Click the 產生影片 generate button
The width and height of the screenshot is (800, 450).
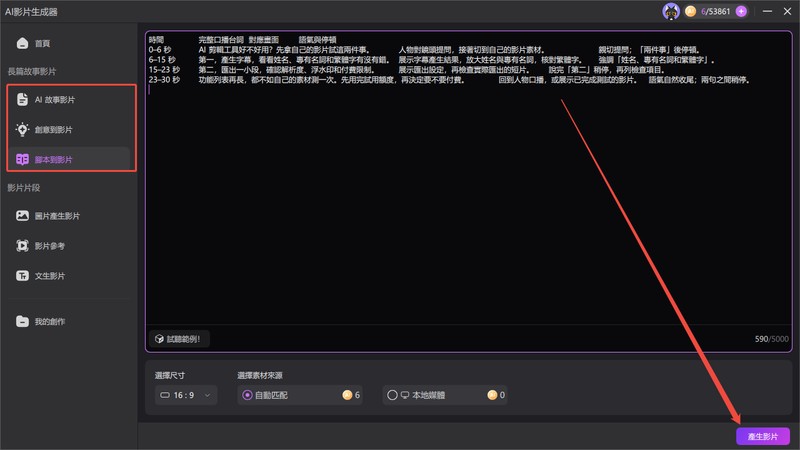[763, 437]
